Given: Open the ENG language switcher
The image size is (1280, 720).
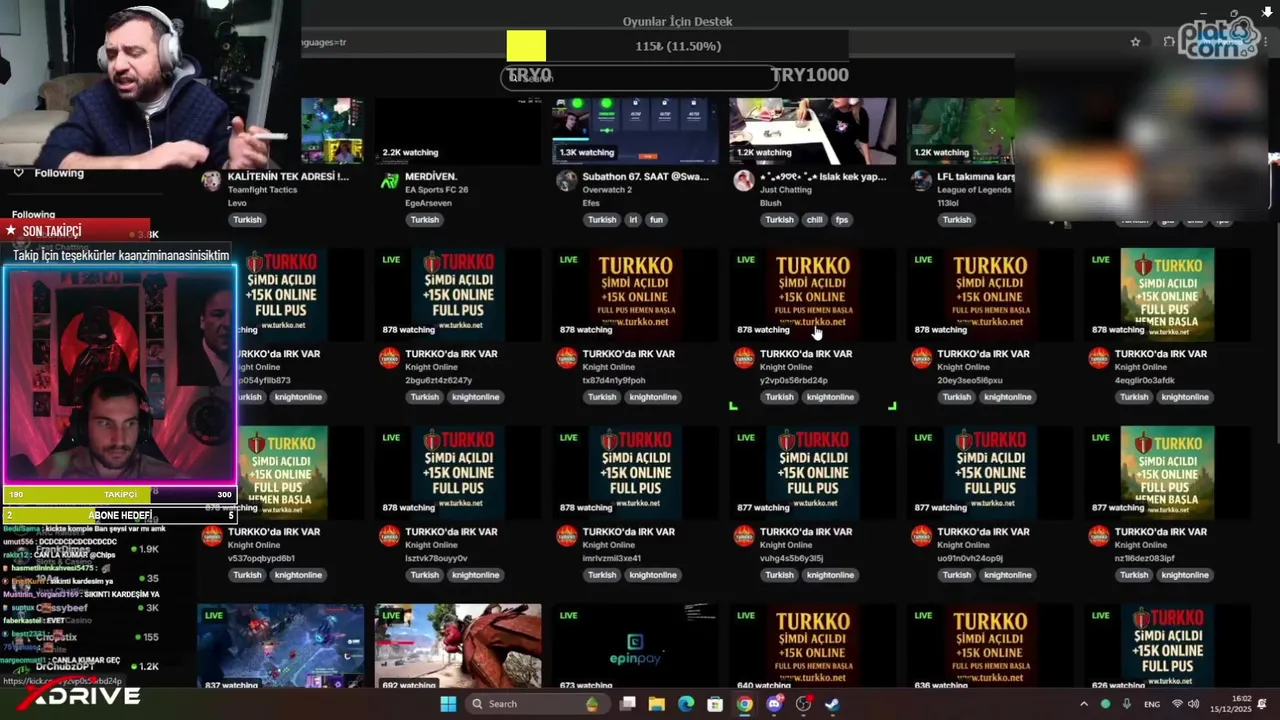Looking at the screenshot, I should (x=1152, y=704).
